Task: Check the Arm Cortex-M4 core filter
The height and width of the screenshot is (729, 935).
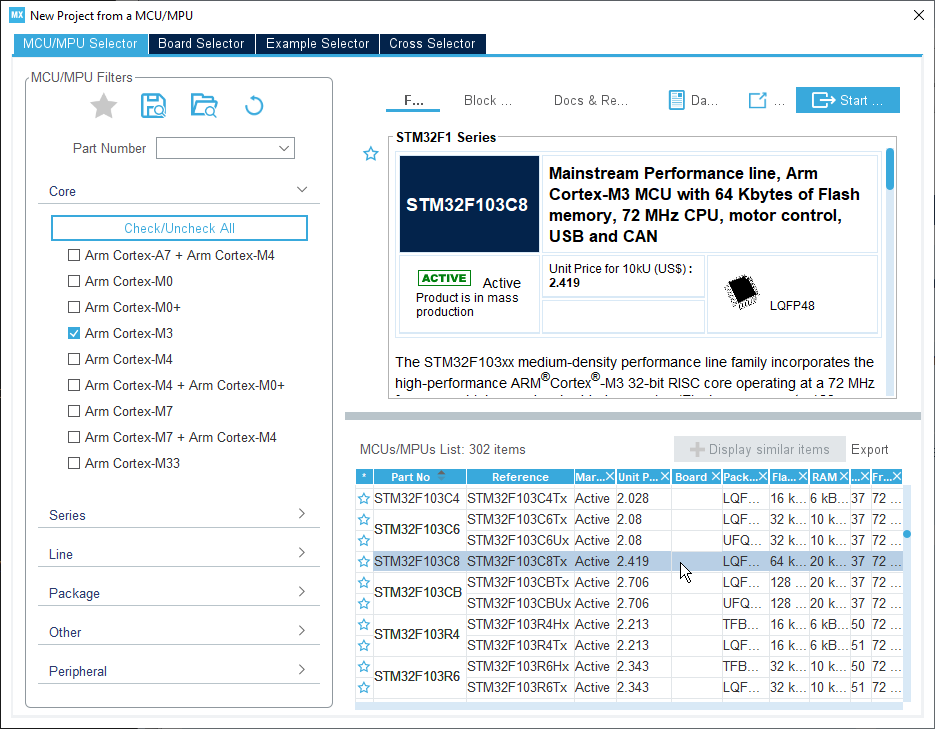Action: [74, 359]
